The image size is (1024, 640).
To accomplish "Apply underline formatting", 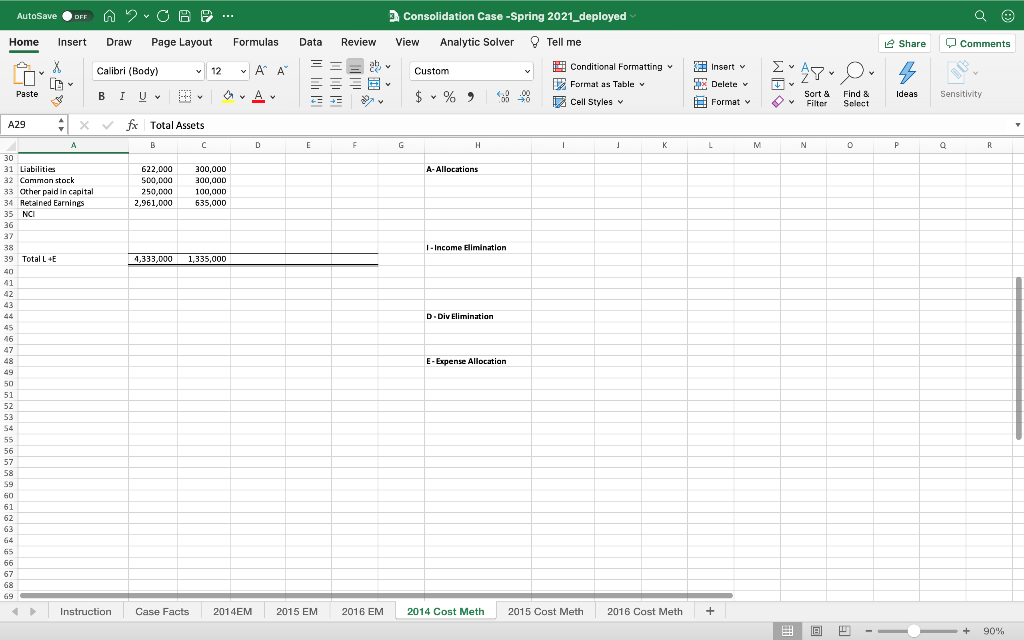I will tap(141, 96).
